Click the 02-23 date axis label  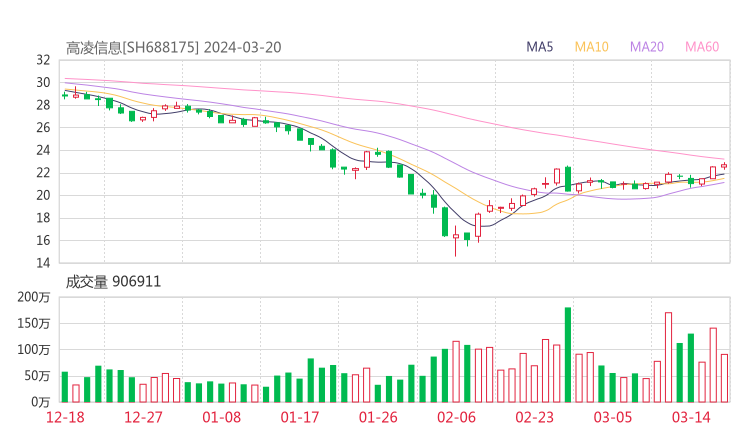[x=534, y=417]
